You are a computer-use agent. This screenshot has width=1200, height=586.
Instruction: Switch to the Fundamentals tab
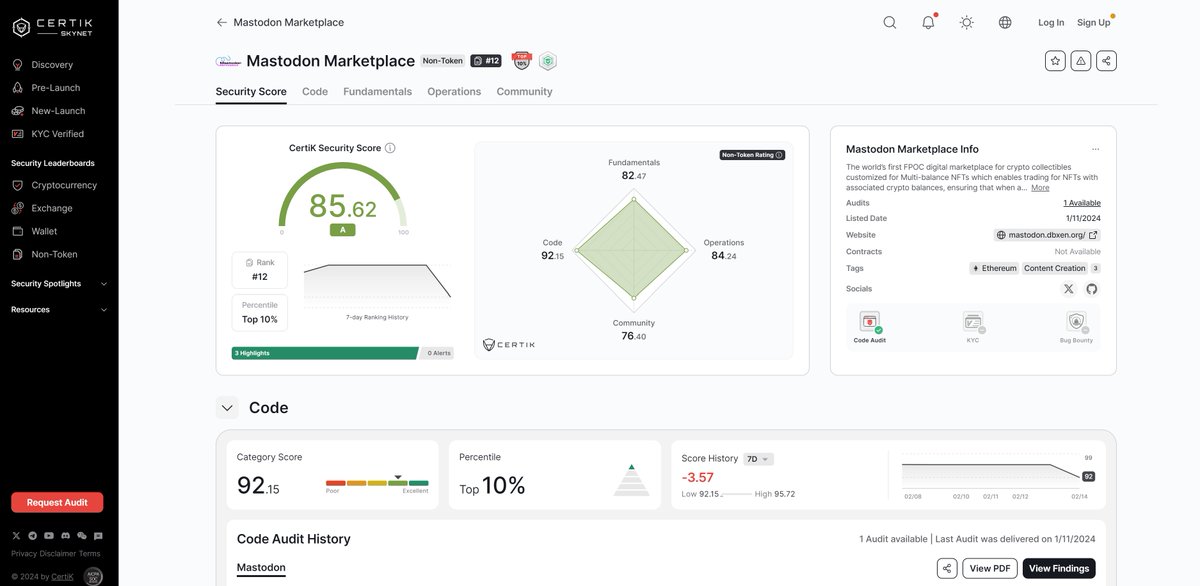[378, 89]
